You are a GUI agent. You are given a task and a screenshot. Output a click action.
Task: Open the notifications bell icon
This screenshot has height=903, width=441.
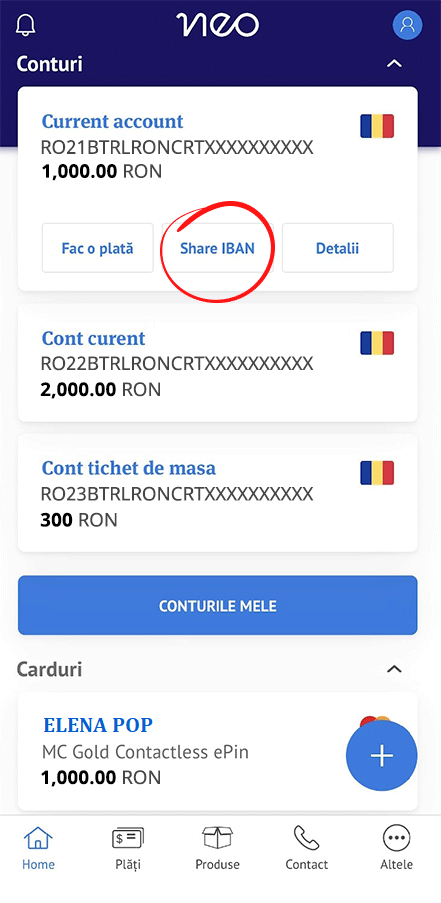[x=26, y=25]
